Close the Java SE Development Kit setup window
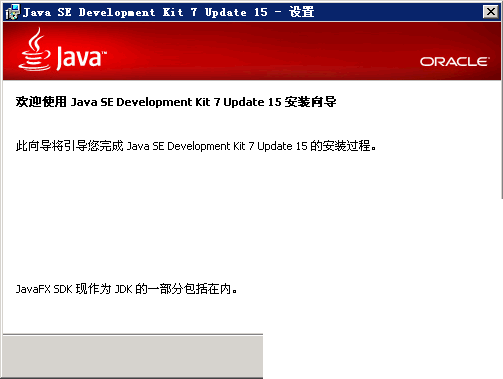 click(491, 12)
